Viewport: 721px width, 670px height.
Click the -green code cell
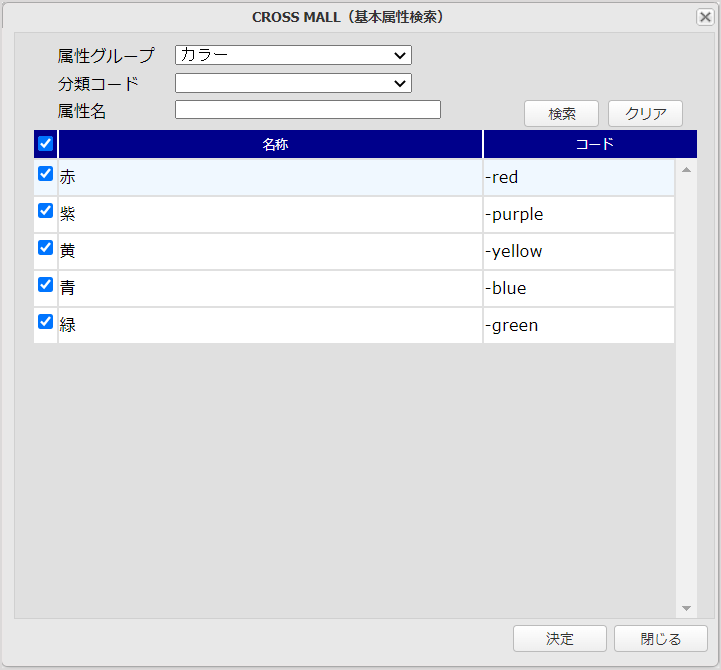(579, 325)
